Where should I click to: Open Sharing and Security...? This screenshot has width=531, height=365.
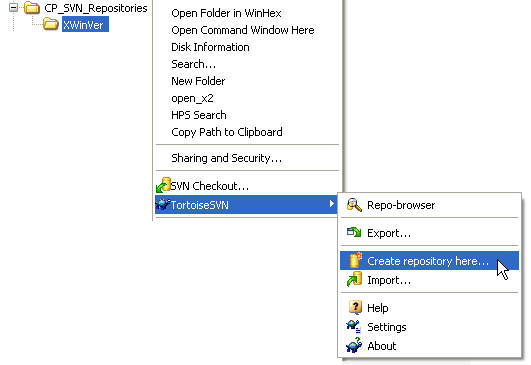click(x=227, y=158)
